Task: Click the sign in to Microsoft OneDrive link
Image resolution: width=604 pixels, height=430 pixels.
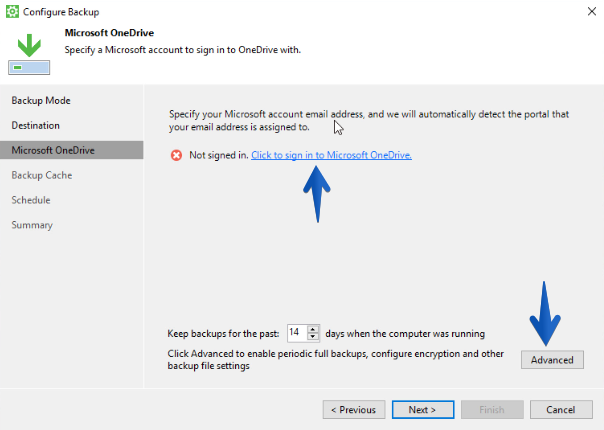Action: (331, 155)
